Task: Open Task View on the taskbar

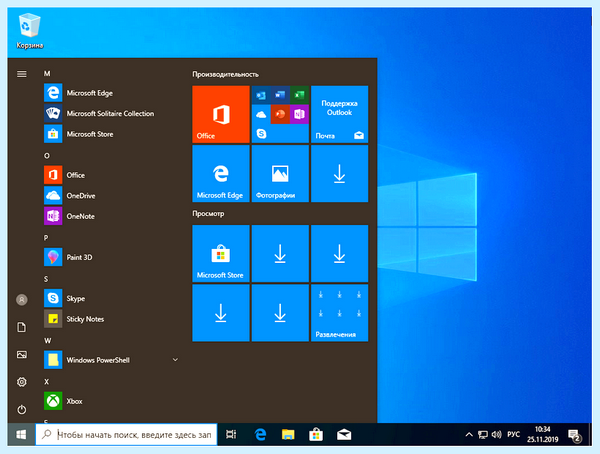Action: (x=231, y=434)
